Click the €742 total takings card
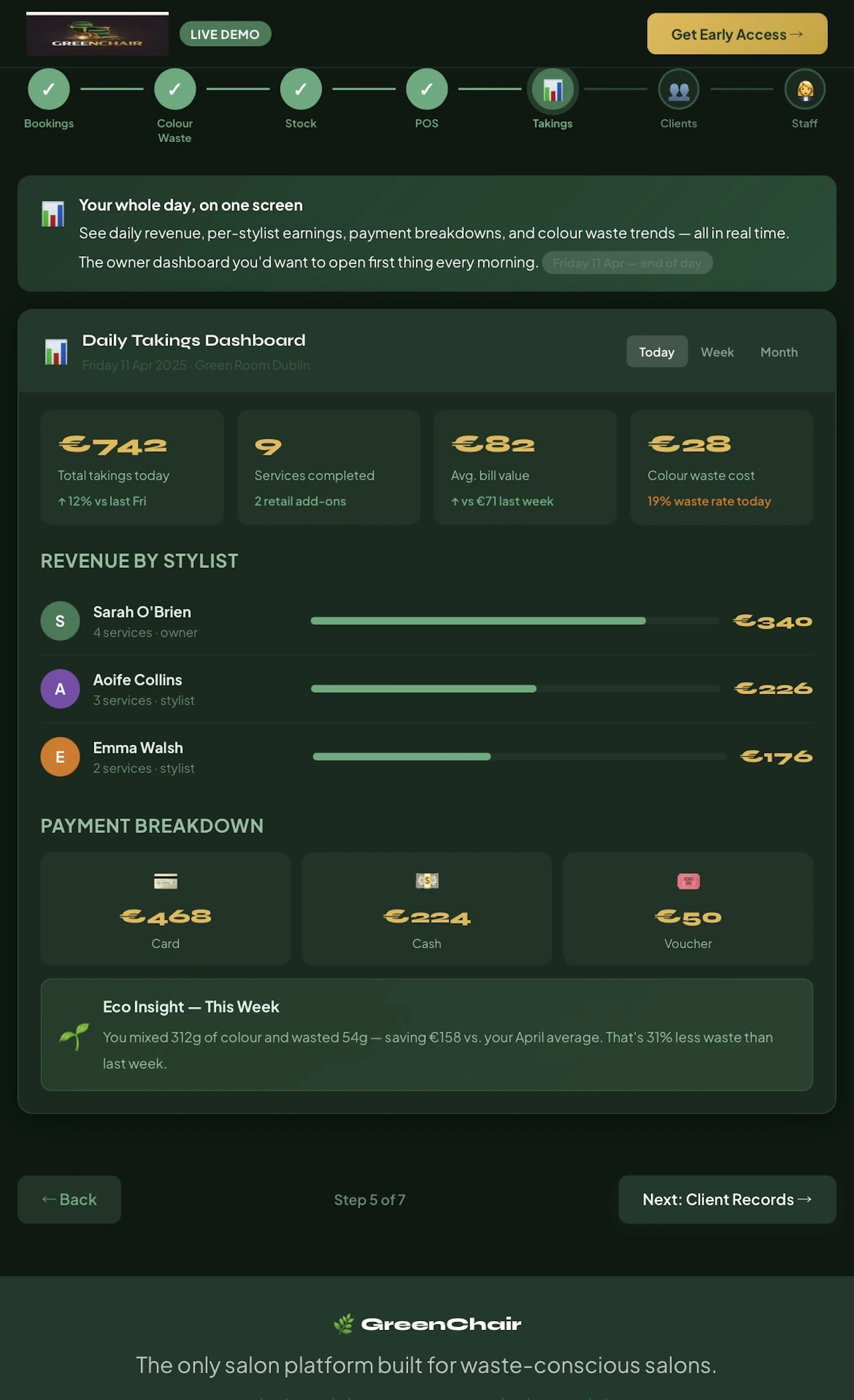 coord(132,468)
